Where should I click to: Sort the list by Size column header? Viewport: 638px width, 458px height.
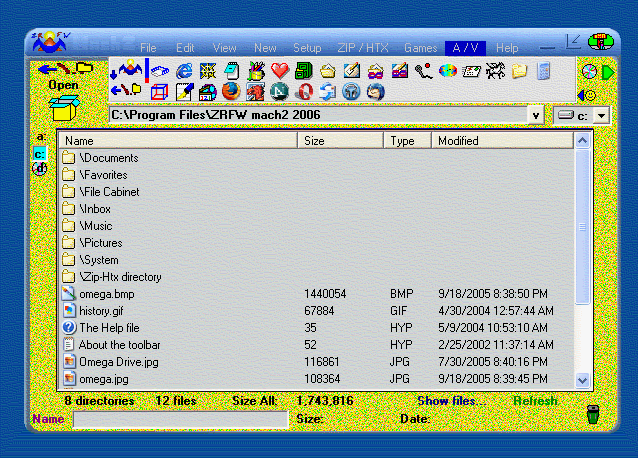pyautogui.click(x=340, y=141)
